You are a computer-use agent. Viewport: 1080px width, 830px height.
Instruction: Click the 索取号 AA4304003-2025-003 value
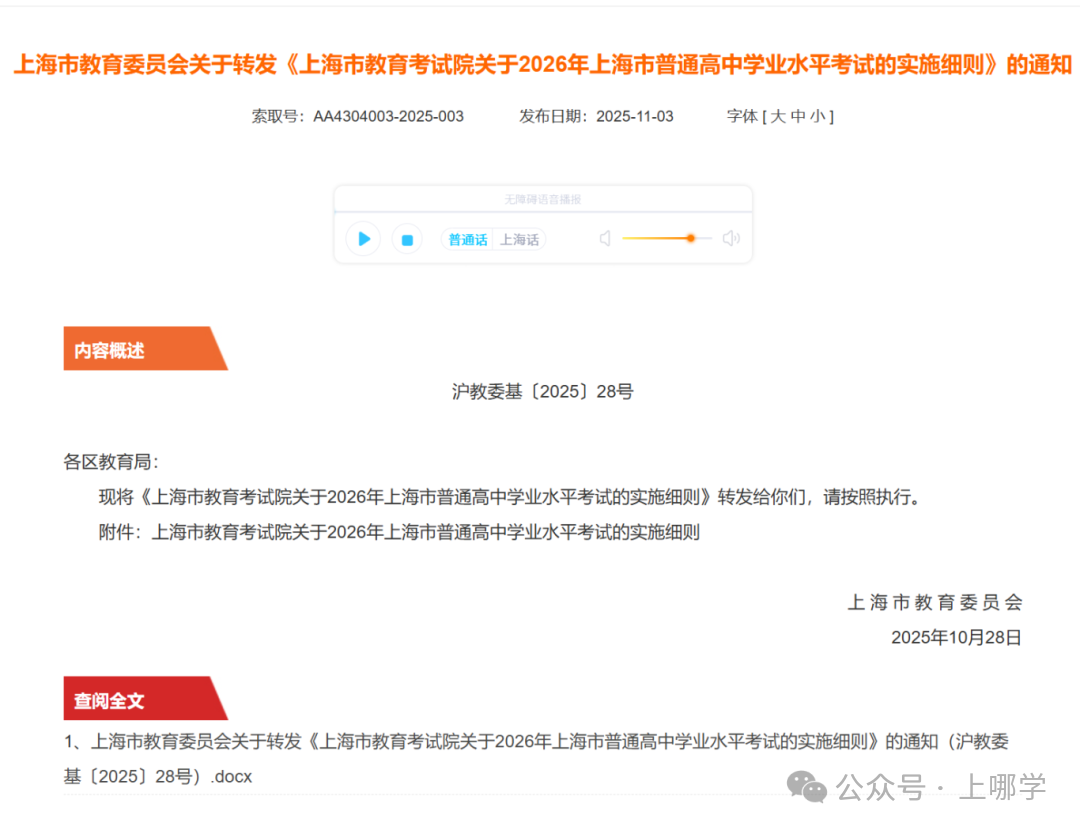(x=387, y=116)
